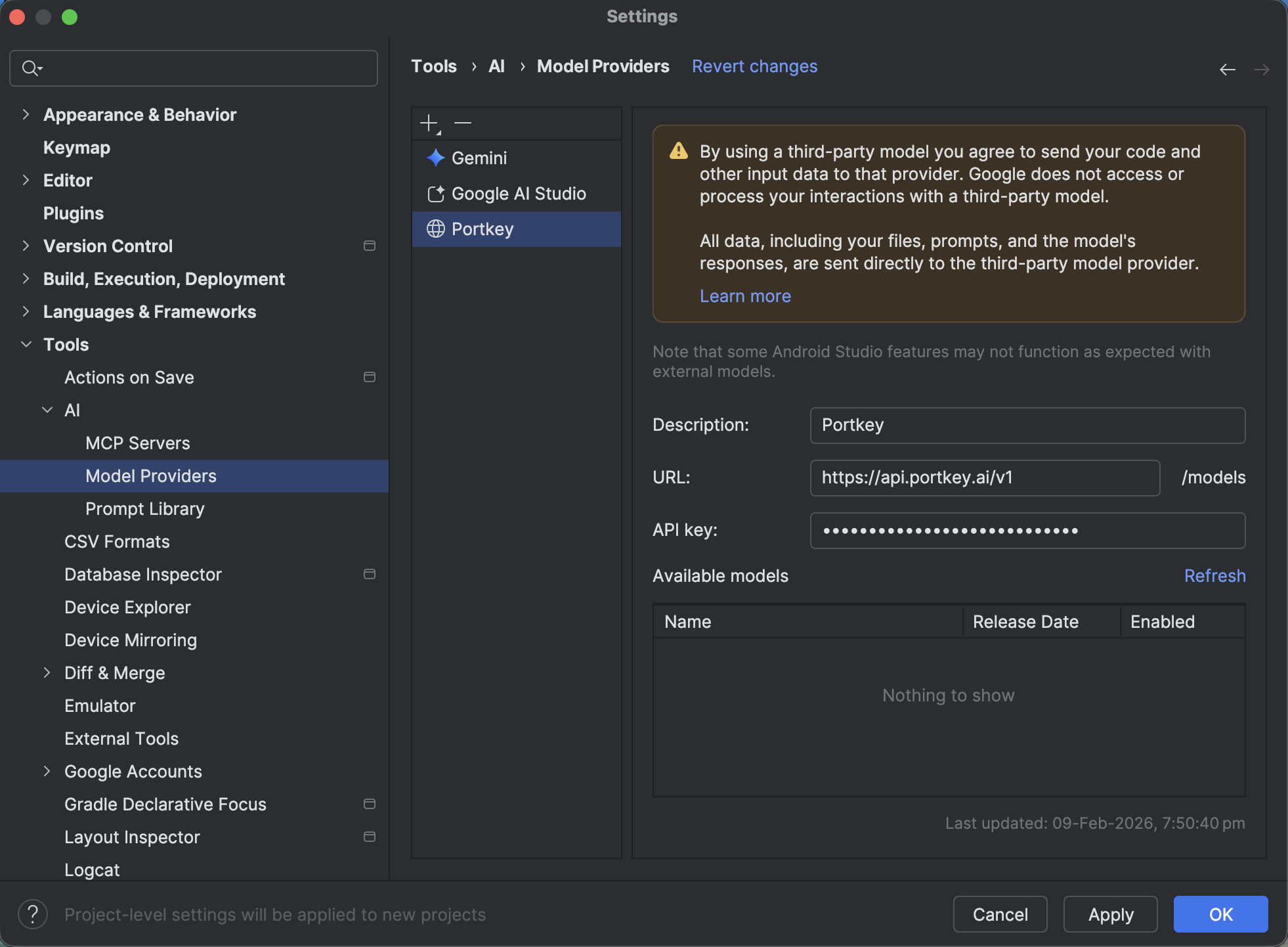Click project-level icon beside Version Control
Screen dimensions: 1288x947
point(370,246)
